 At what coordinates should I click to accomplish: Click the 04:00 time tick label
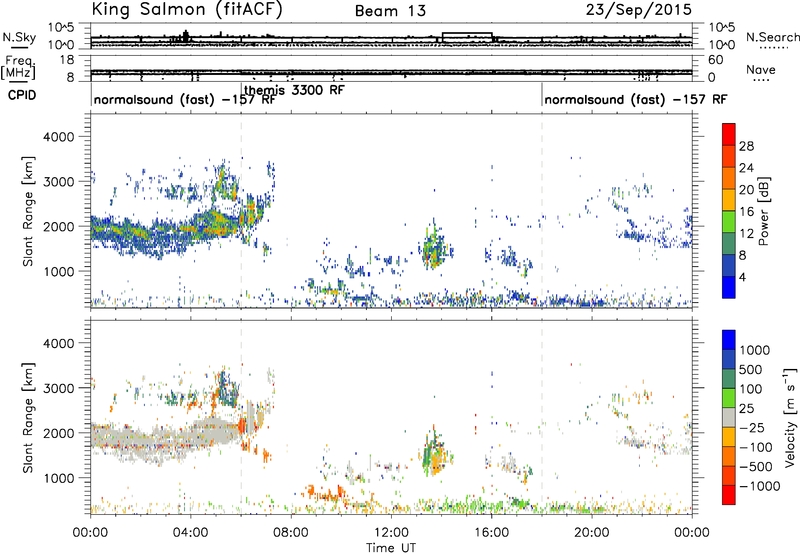tap(190, 533)
